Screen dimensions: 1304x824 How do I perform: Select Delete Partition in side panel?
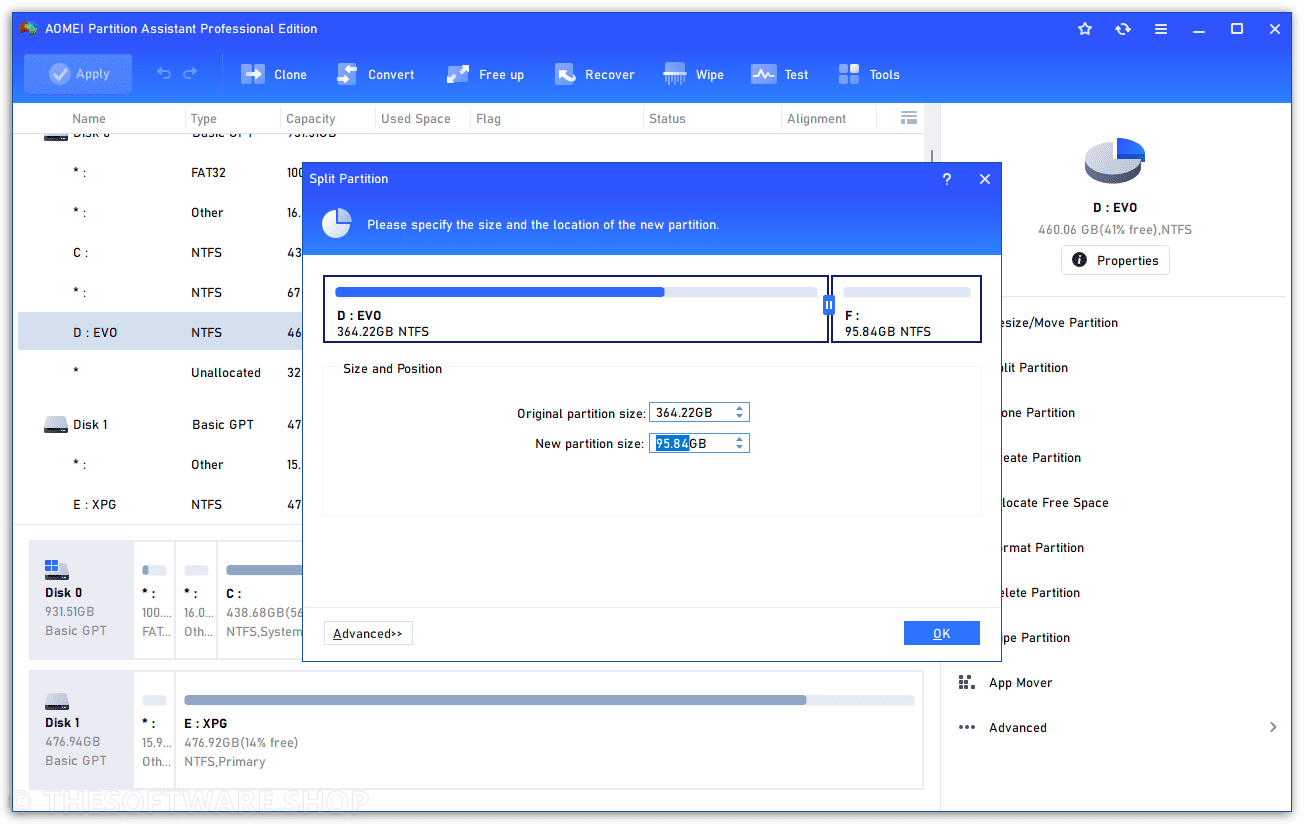click(1040, 593)
